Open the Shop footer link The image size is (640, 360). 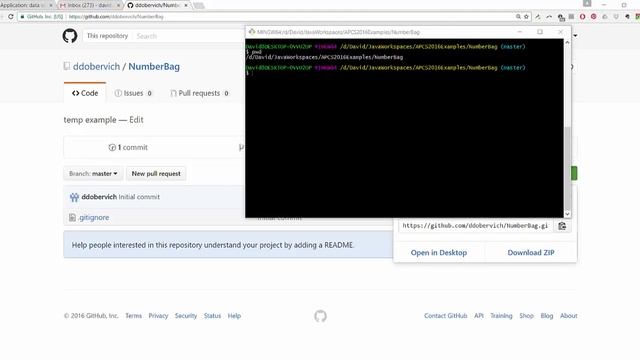(x=527, y=316)
